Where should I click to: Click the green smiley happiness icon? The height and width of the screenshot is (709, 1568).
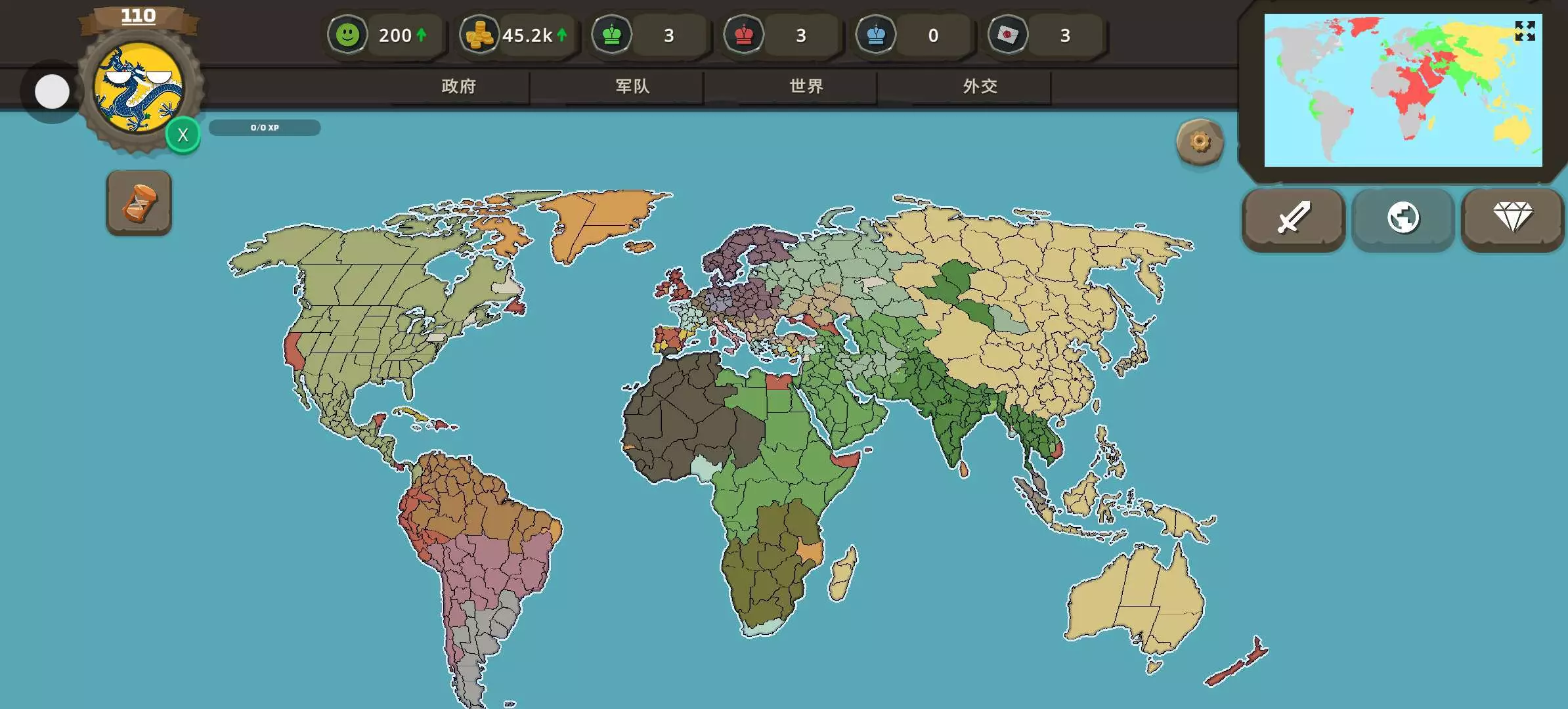[x=347, y=35]
